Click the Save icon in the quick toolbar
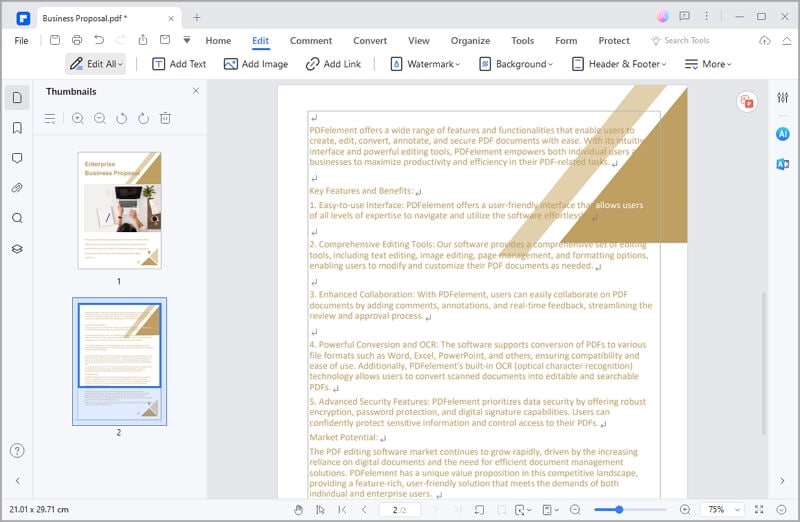This screenshot has width=800, height=522. [x=55, y=40]
